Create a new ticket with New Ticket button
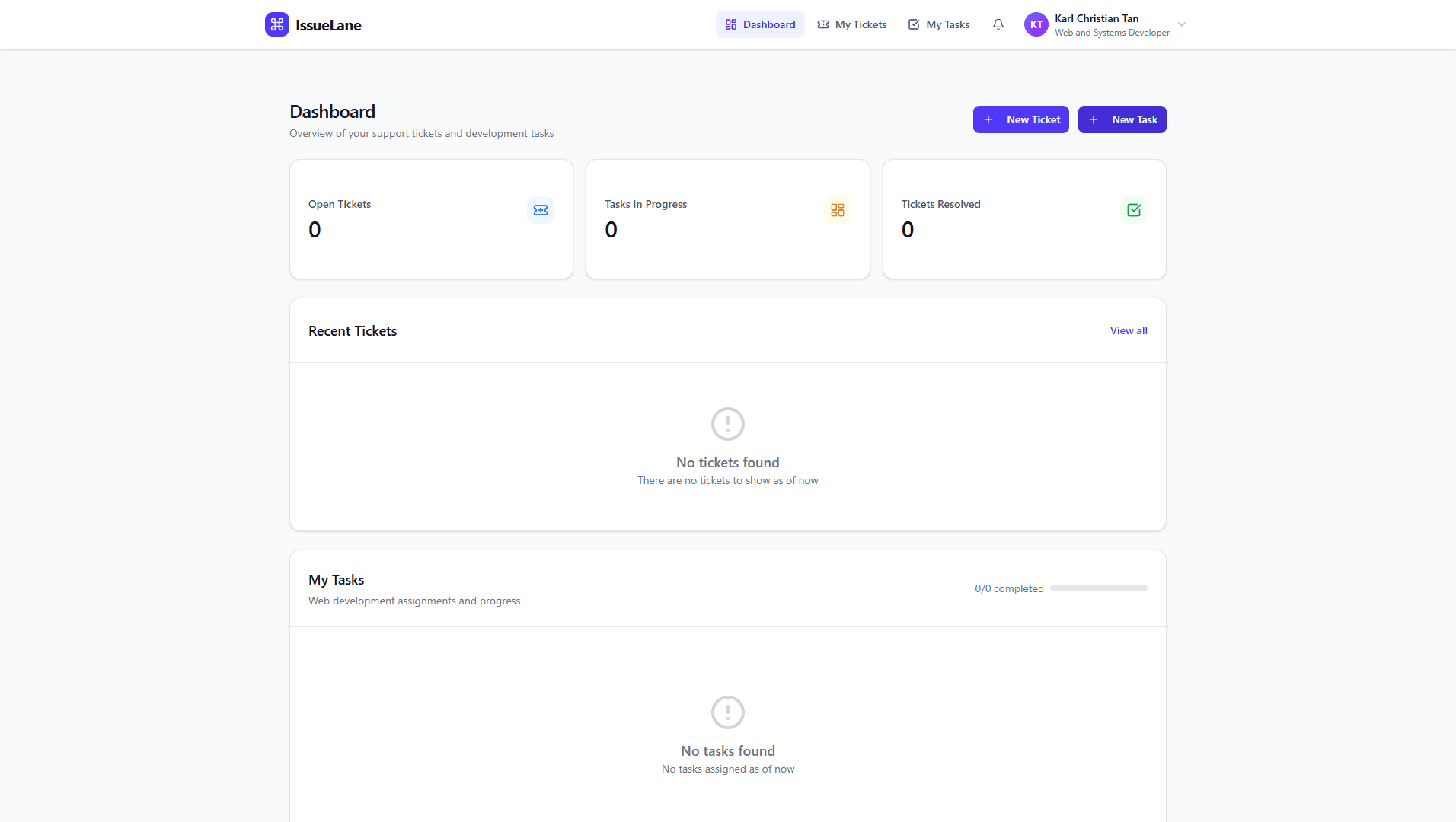This screenshot has height=822, width=1456. coord(1021,119)
